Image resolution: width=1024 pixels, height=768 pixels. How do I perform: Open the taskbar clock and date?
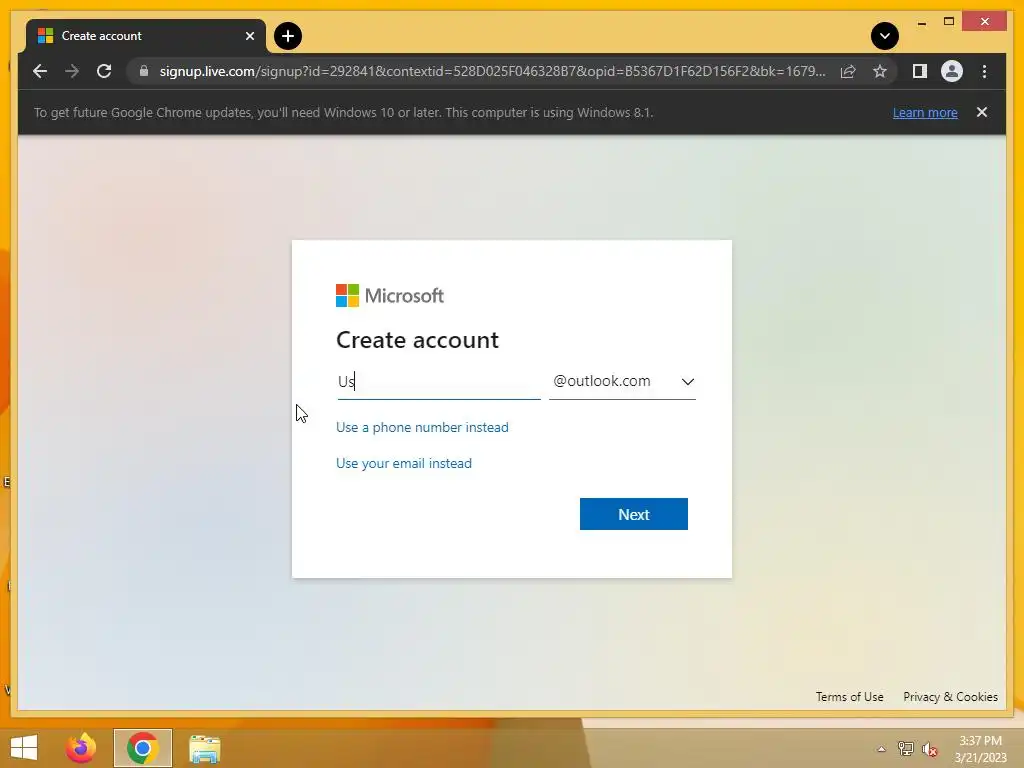980,749
